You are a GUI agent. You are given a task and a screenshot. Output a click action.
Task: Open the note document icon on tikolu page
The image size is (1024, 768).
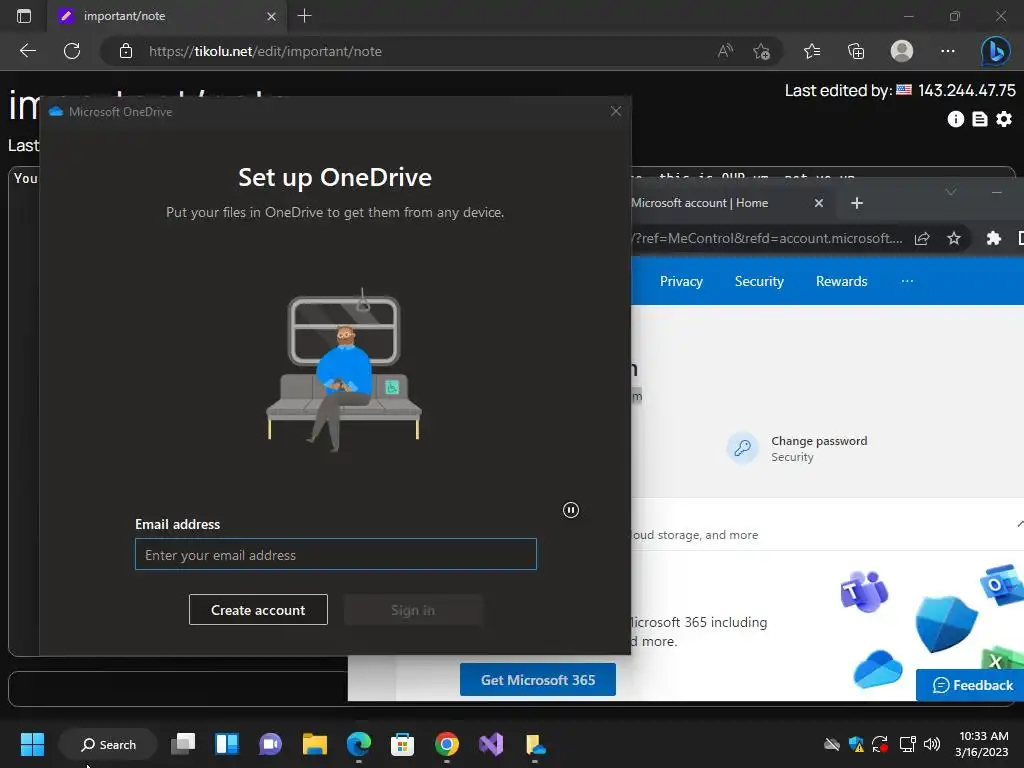(980, 119)
